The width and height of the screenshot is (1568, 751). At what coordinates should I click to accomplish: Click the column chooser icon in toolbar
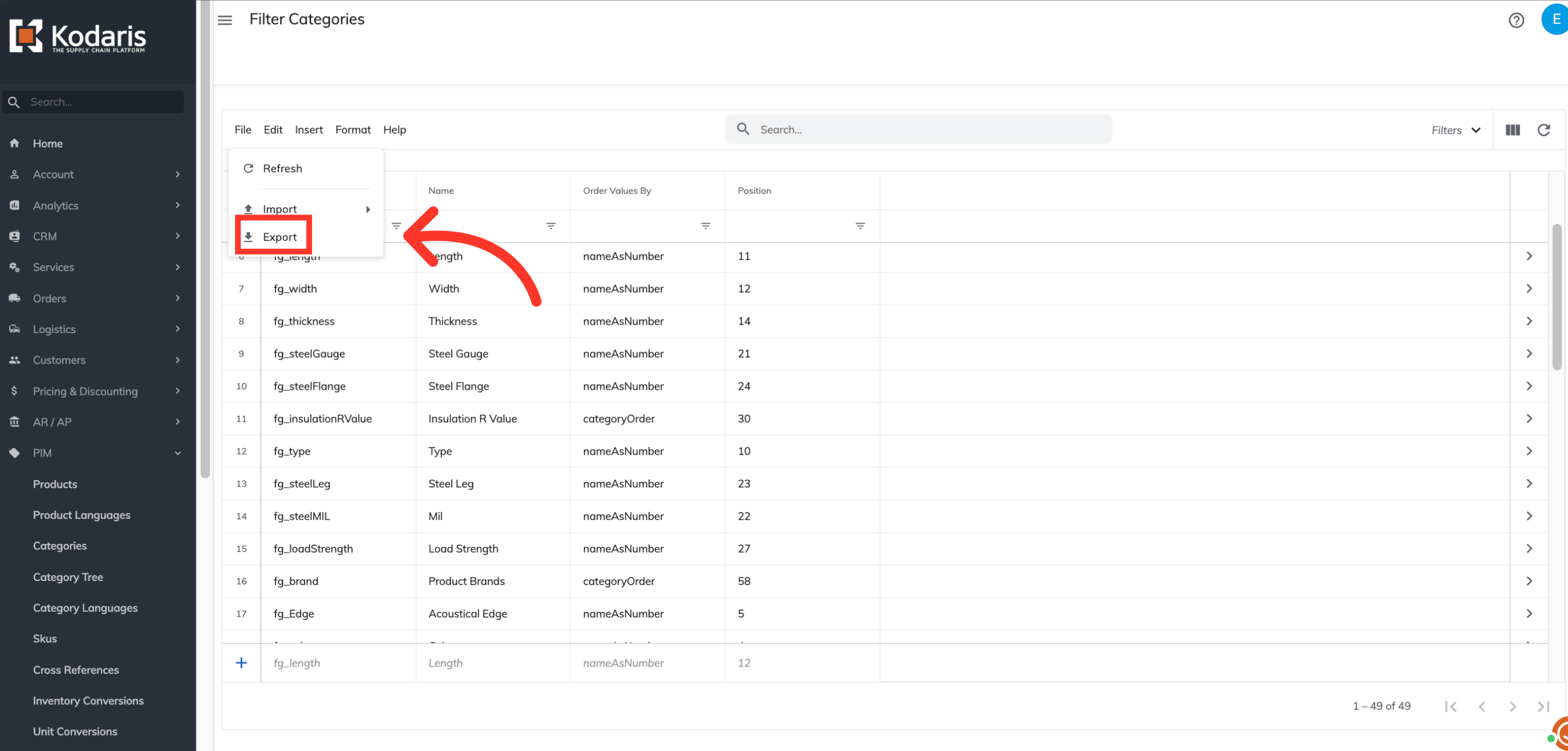click(x=1513, y=130)
